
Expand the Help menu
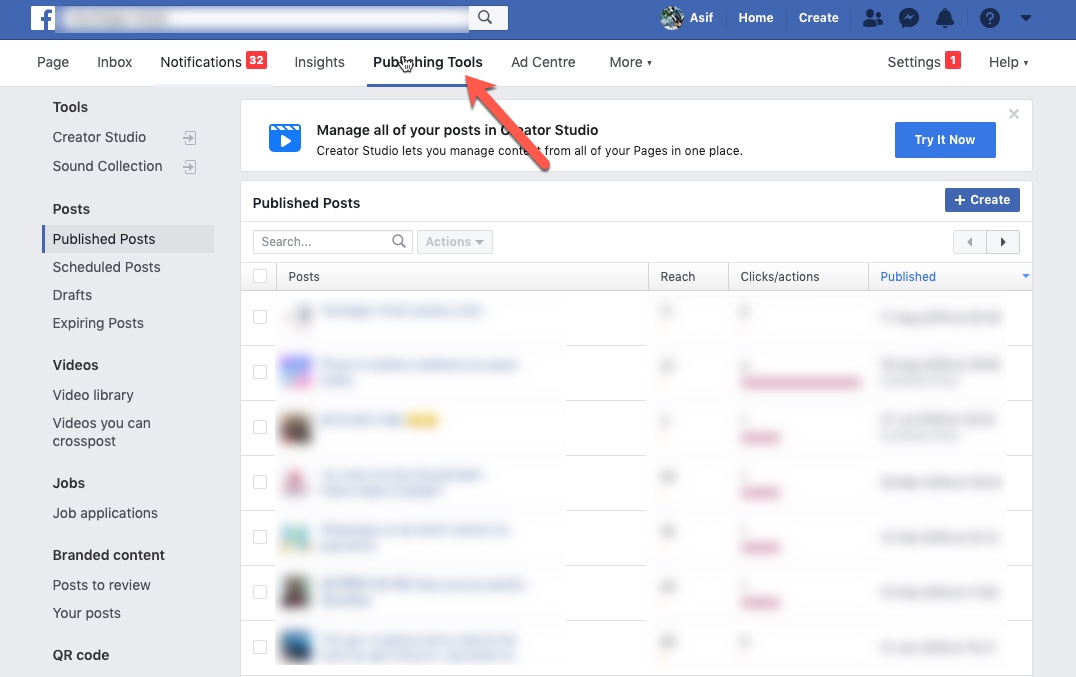pyautogui.click(x=1008, y=62)
